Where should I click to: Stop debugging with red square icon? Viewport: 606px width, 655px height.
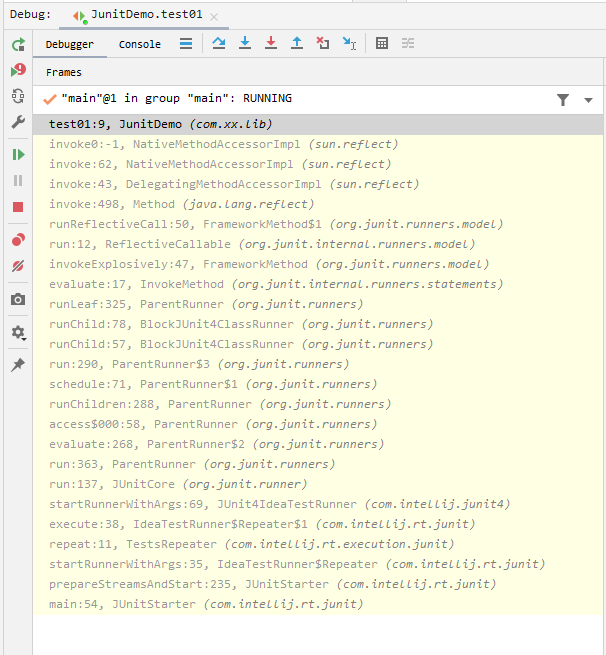(x=18, y=207)
